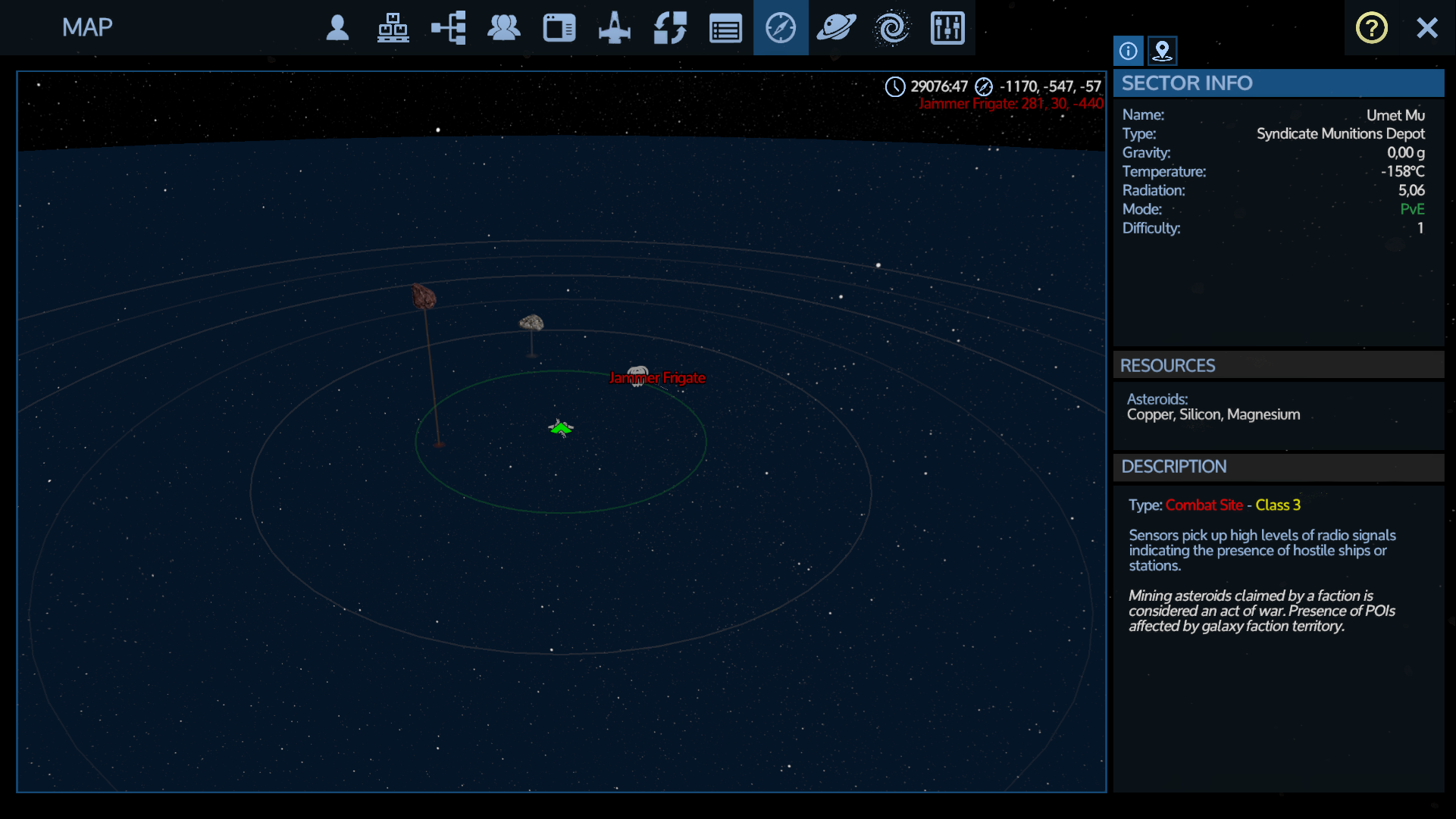The width and height of the screenshot is (1456, 819).
Task: Select the sector map compass tab
Action: [781, 28]
